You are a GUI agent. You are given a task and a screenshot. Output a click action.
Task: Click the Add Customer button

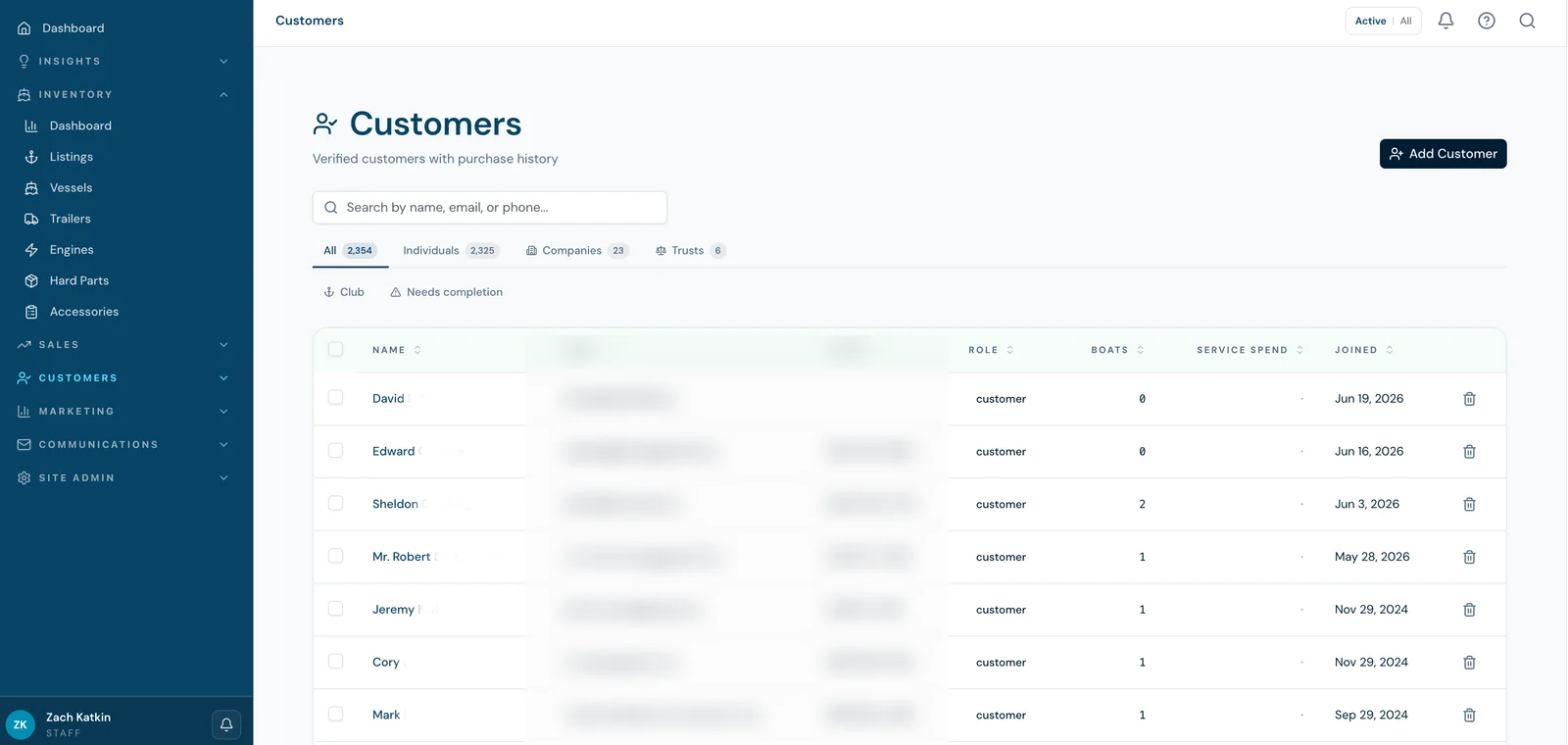coord(1443,154)
